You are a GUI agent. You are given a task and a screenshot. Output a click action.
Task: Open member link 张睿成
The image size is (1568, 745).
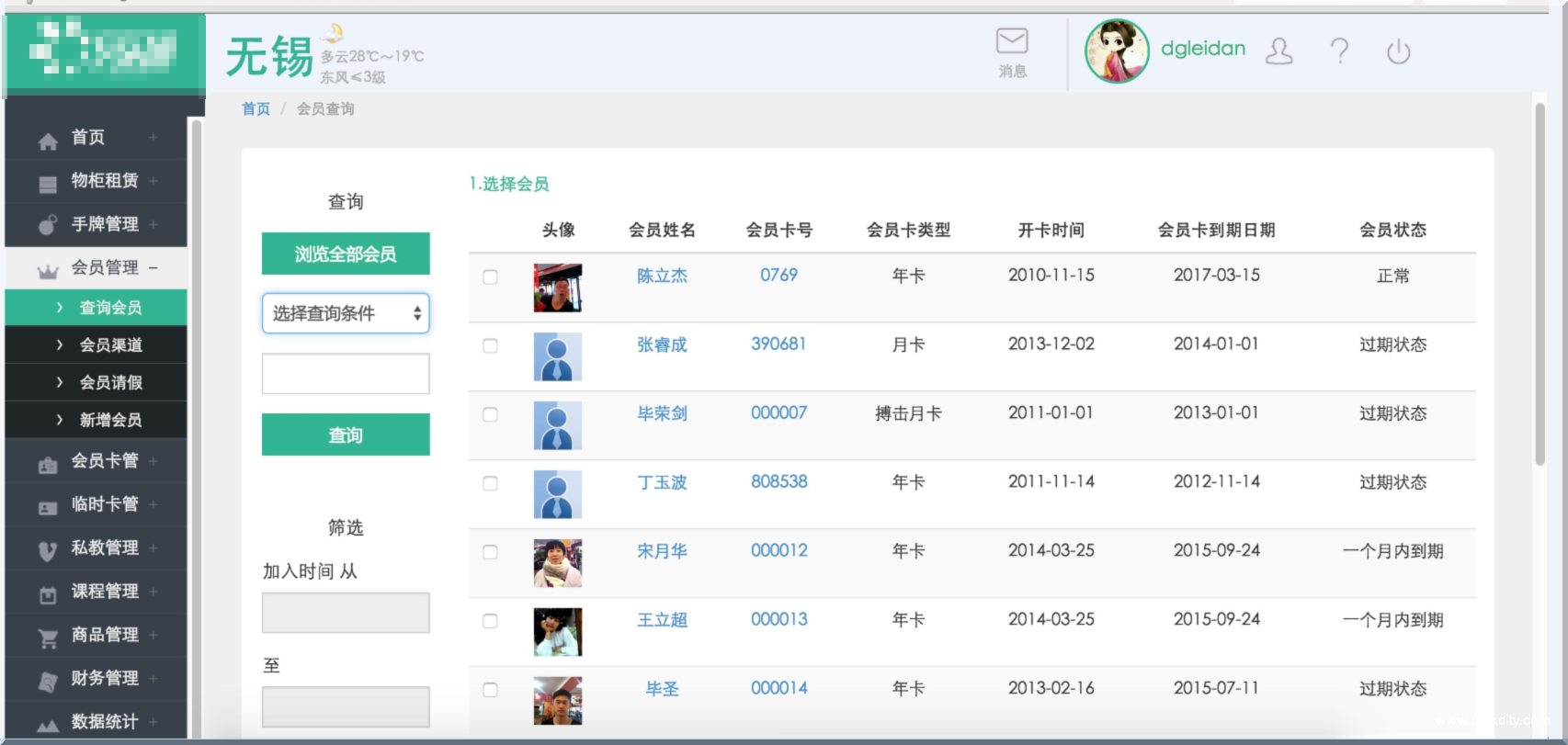[x=662, y=344]
